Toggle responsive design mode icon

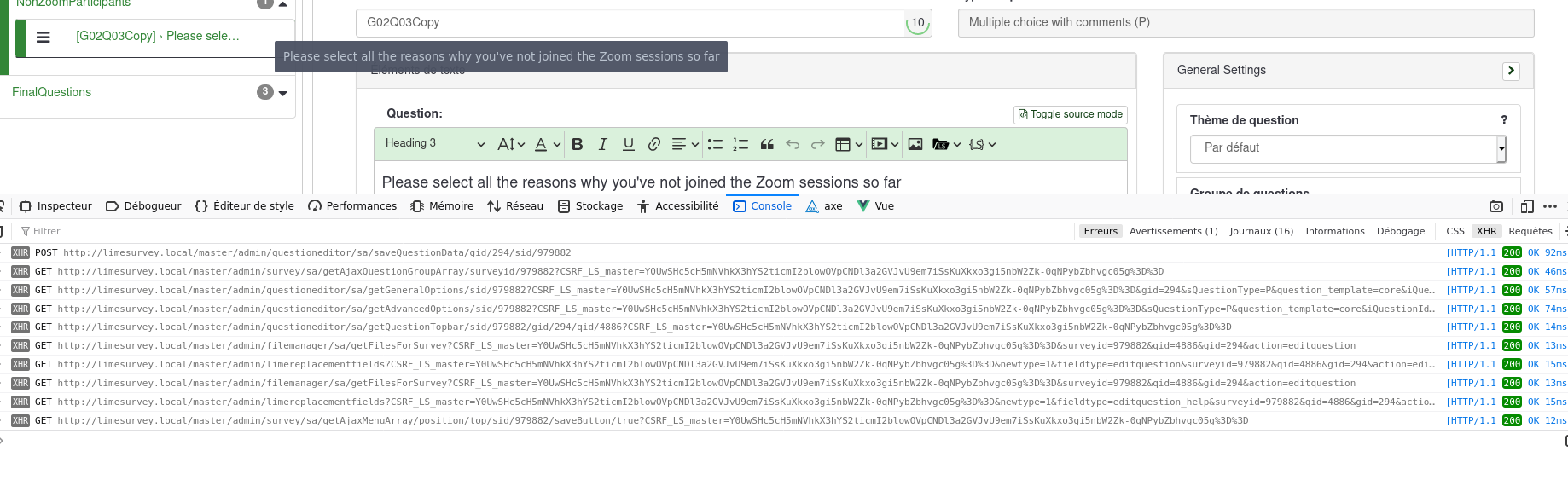point(1527,206)
